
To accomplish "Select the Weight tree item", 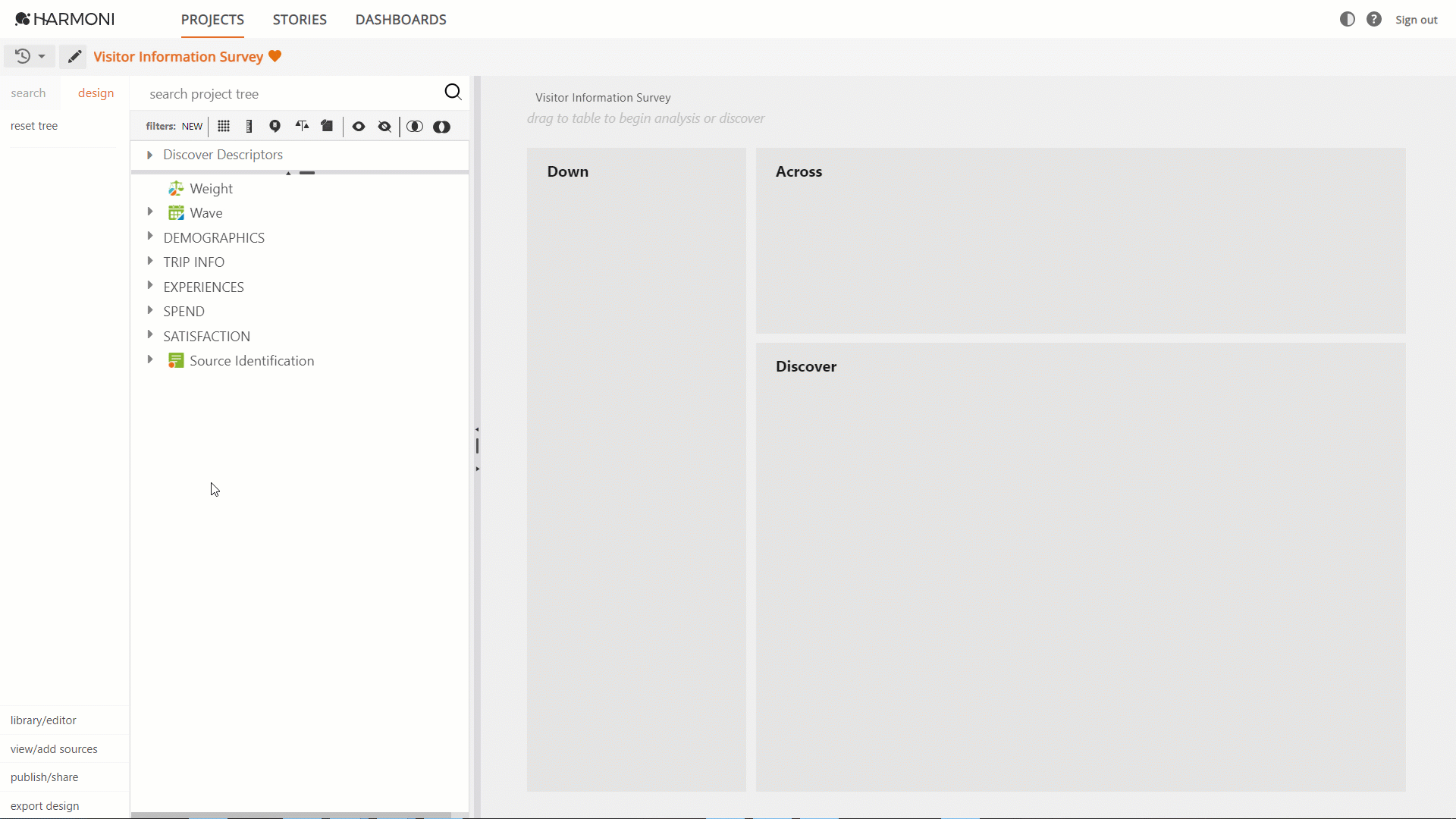I will 211,188.
